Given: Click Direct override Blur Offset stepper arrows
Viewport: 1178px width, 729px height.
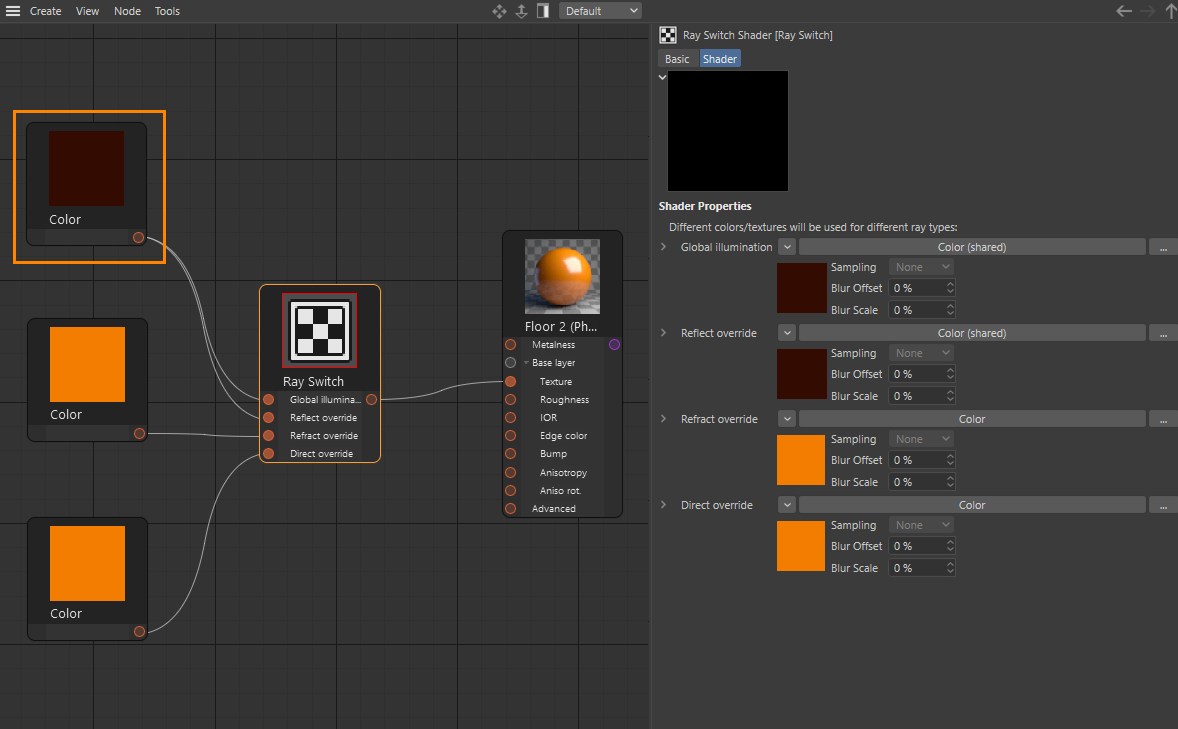Looking at the screenshot, I should [x=950, y=546].
